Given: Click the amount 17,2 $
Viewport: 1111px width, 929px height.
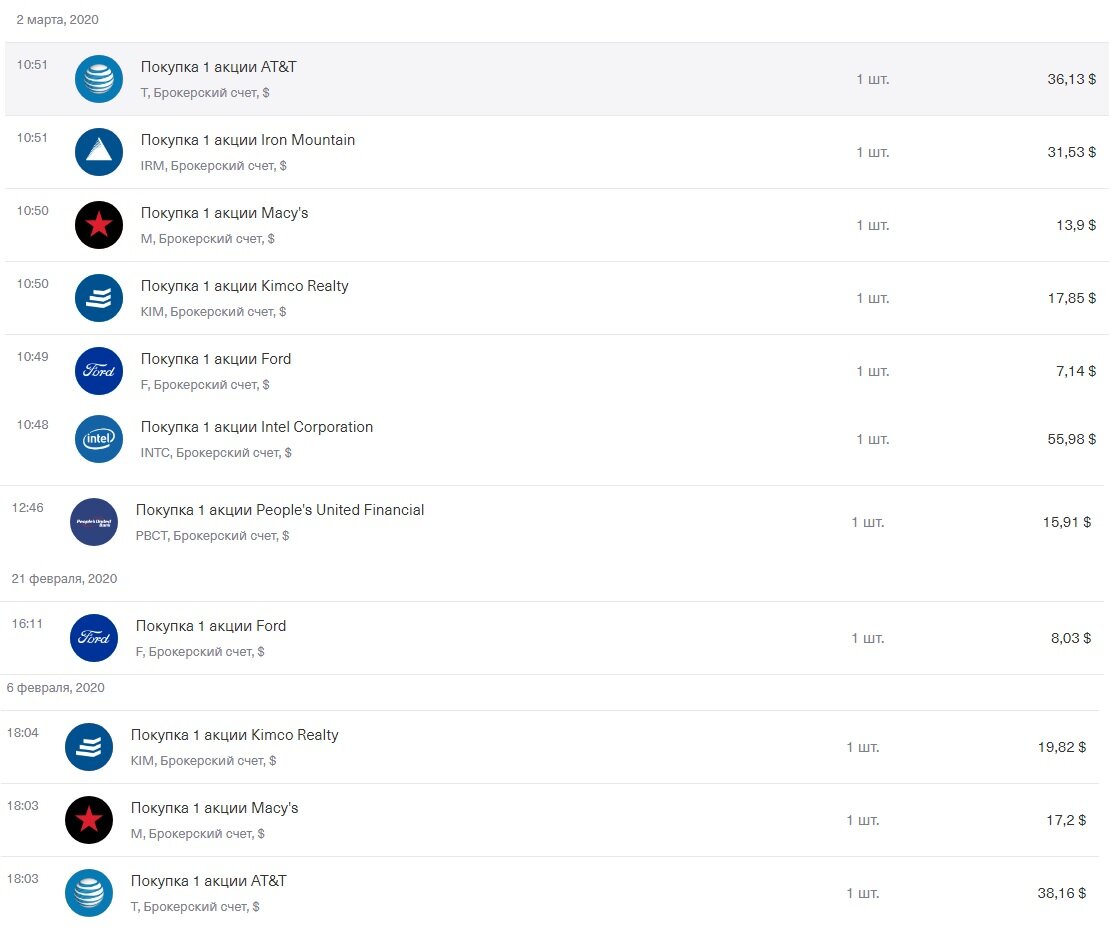Looking at the screenshot, I should [x=1066, y=821].
